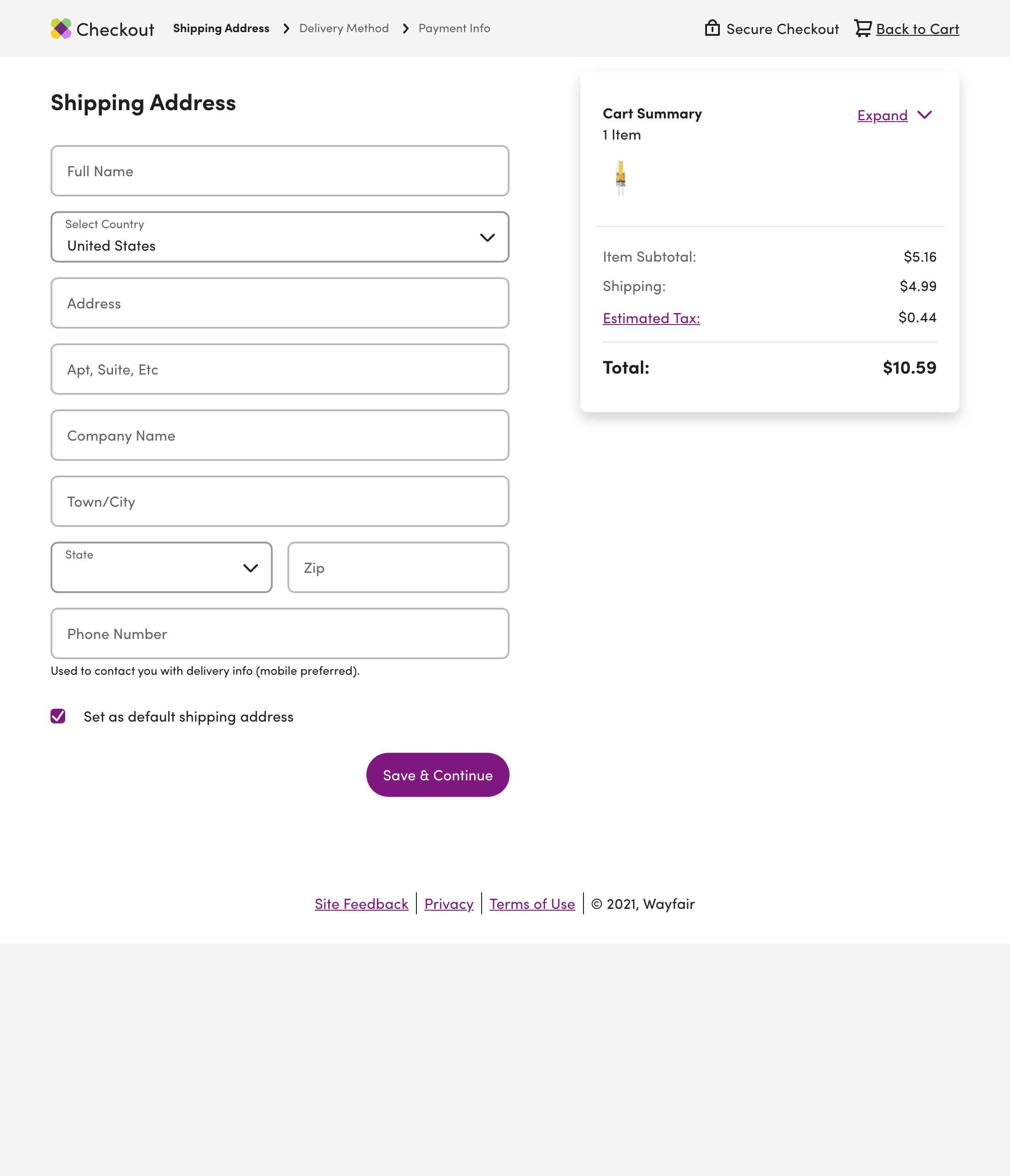Open the Select Country dropdown
The width and height of the screenshot is (1010, 1176).
pos(279,237)
